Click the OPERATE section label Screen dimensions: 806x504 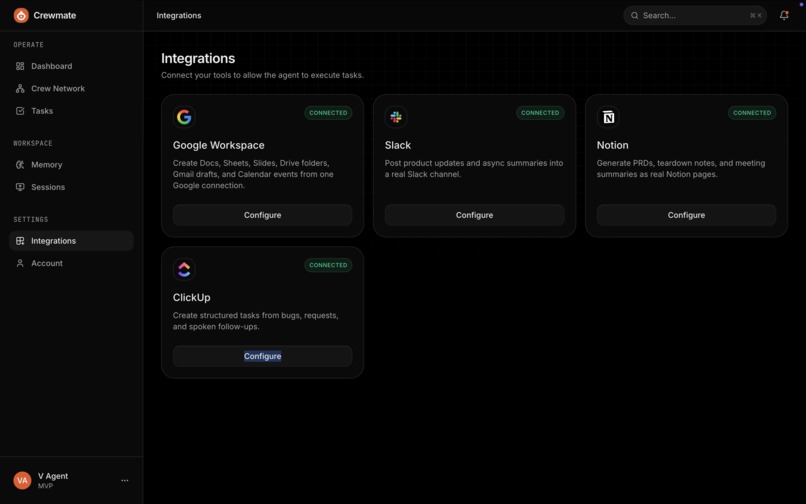click(28, 45)
